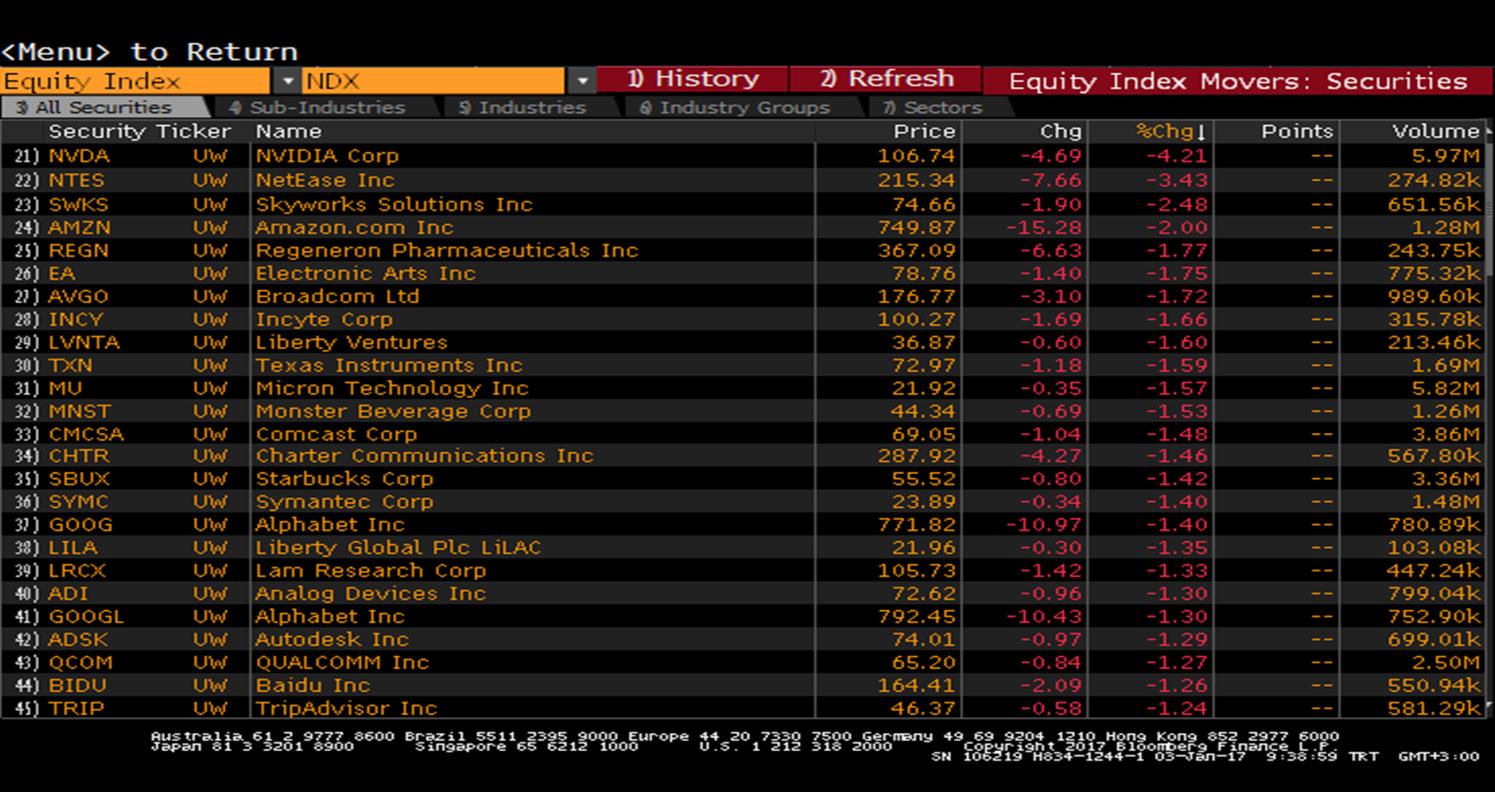This screenshot has width=1495, height=792.
Task: Select the QCOM ticker
Action: tap(80, 662)
